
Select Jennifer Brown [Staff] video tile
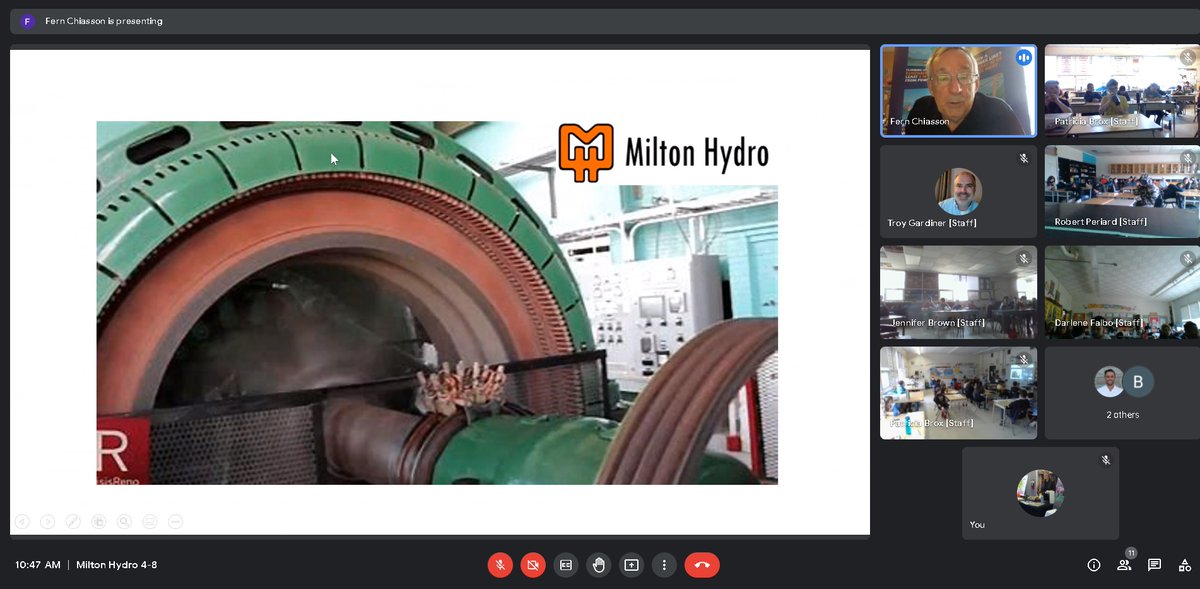click(x=958, y=292)
